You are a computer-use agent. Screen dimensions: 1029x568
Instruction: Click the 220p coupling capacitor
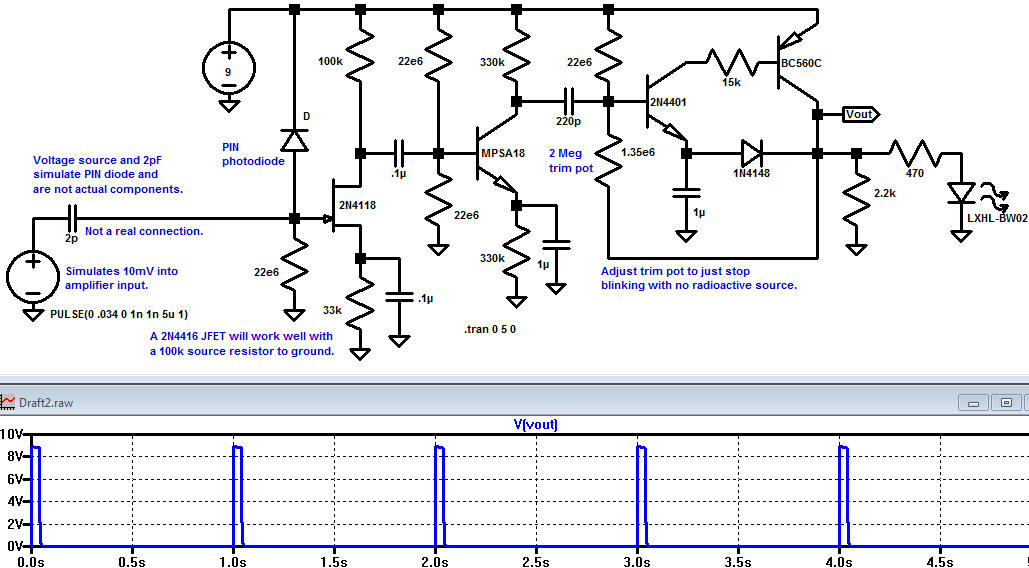[x=568, y=101]
